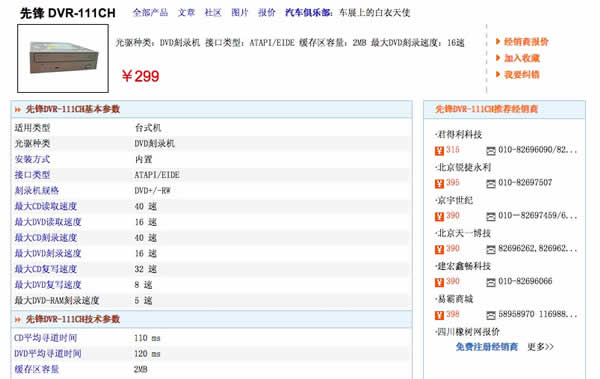Open the 全部产品 navigation link

click(x=150, y=13)
